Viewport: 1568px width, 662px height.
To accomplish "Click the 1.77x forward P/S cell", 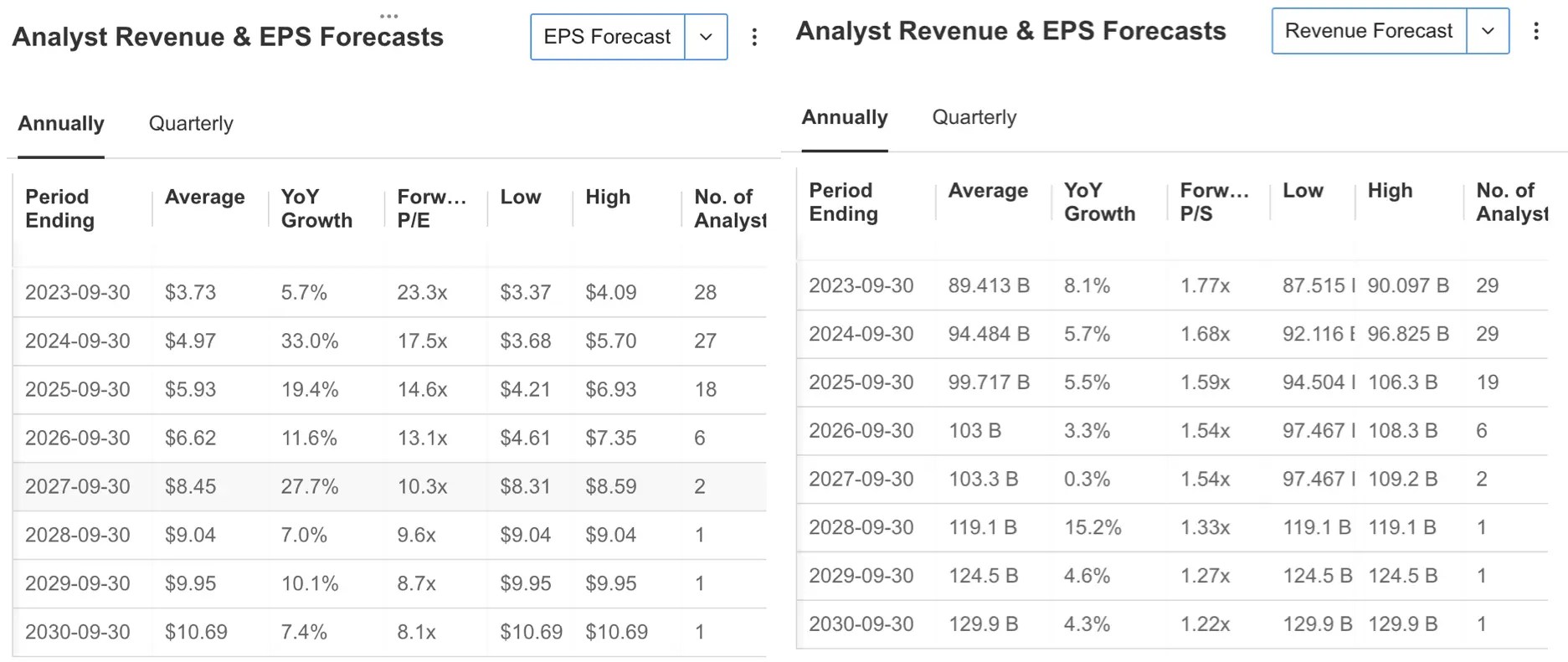I will 1205,285.
